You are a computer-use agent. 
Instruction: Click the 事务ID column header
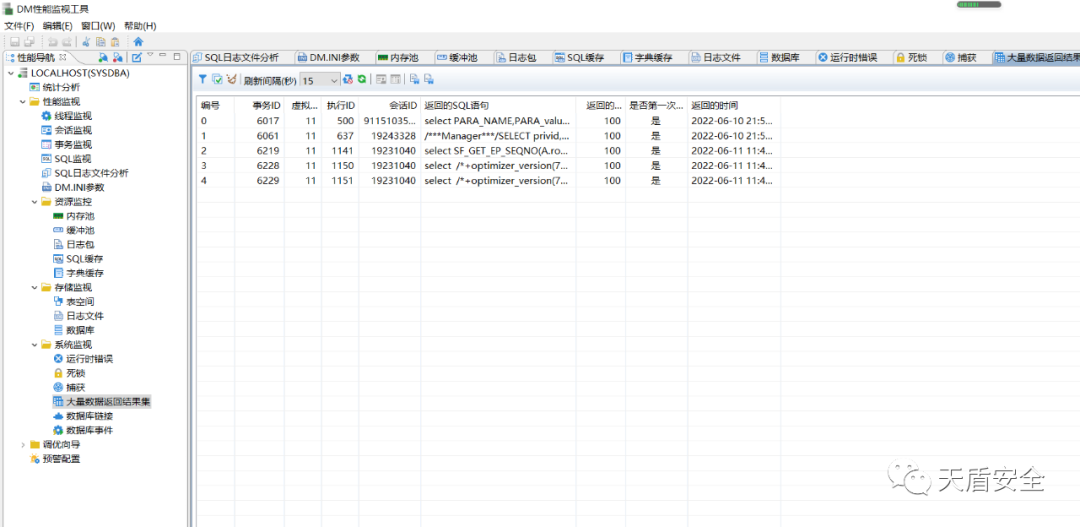(266, 105)
